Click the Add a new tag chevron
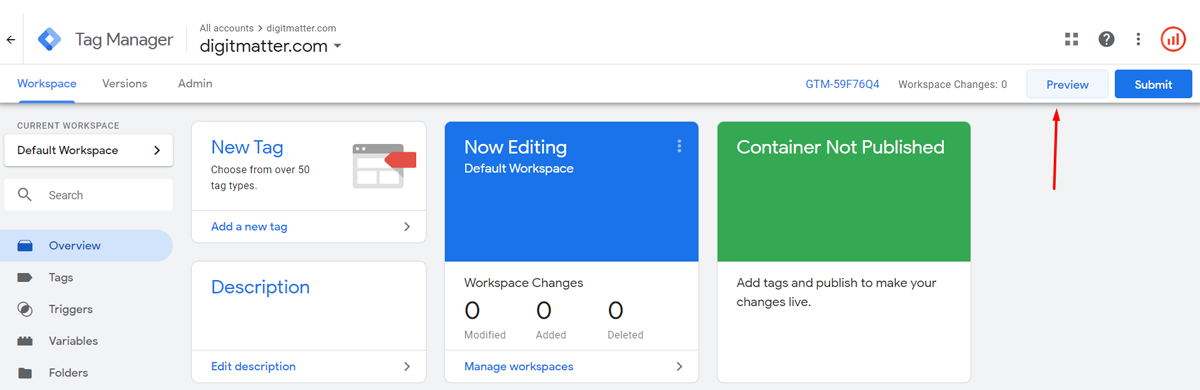 (407, 227)
